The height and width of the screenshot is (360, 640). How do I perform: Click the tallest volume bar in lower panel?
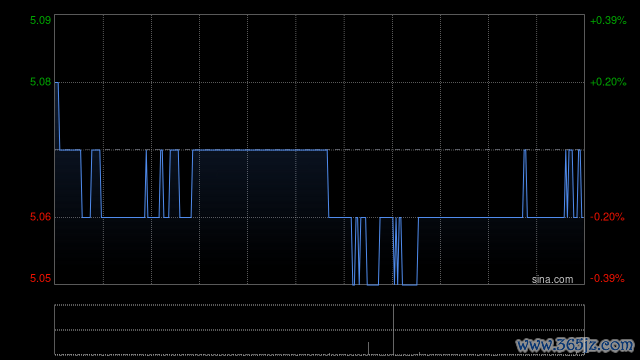click(x=369, y=348)
